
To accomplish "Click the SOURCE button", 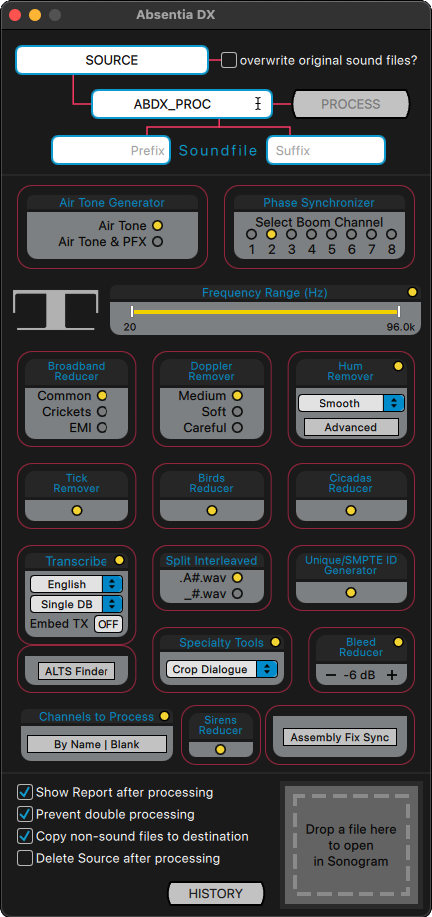I will [112, 60].
